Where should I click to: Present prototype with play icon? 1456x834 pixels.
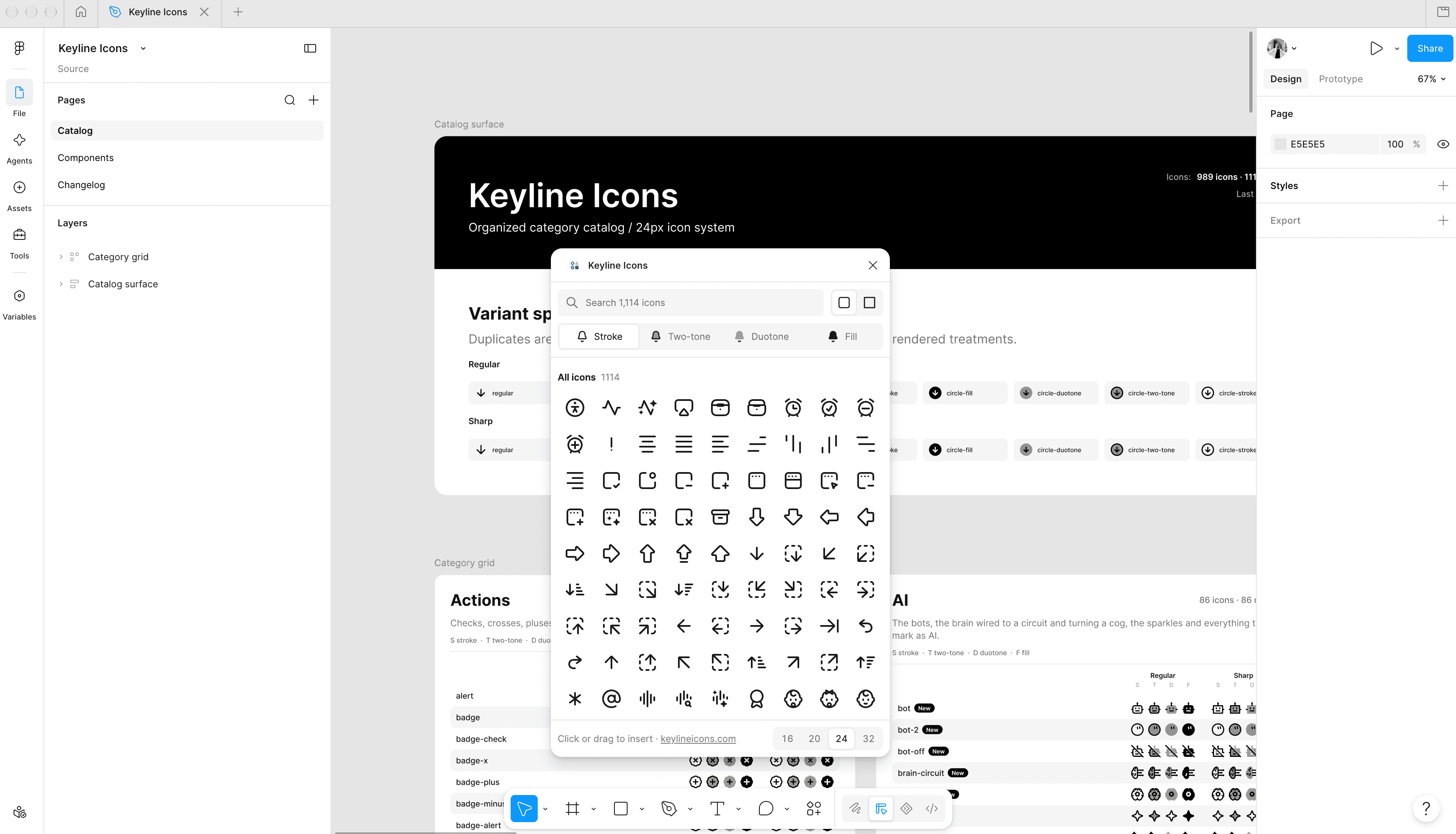[x=1376, y=48]
